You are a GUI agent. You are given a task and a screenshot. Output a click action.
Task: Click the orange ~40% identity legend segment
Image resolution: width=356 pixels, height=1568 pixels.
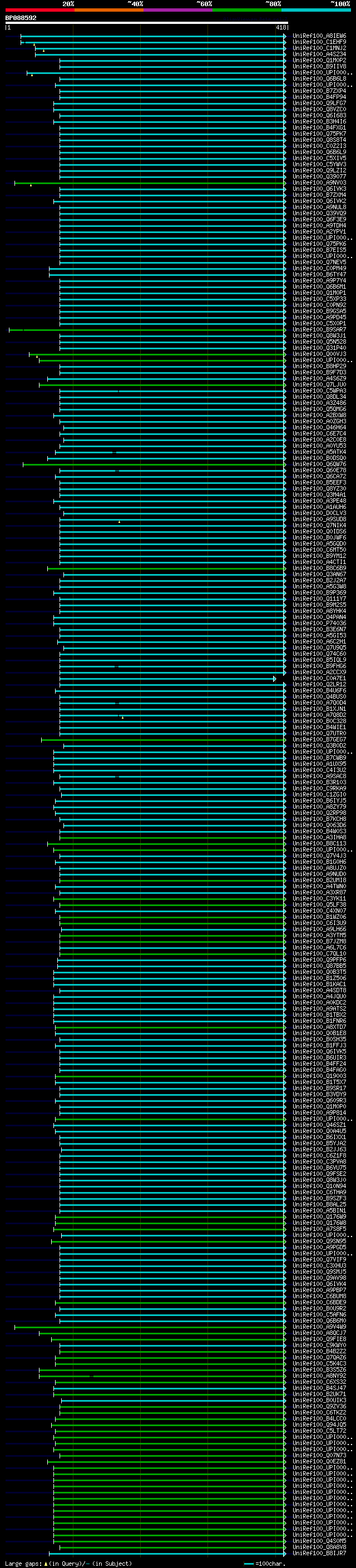(x=109, y=10)
